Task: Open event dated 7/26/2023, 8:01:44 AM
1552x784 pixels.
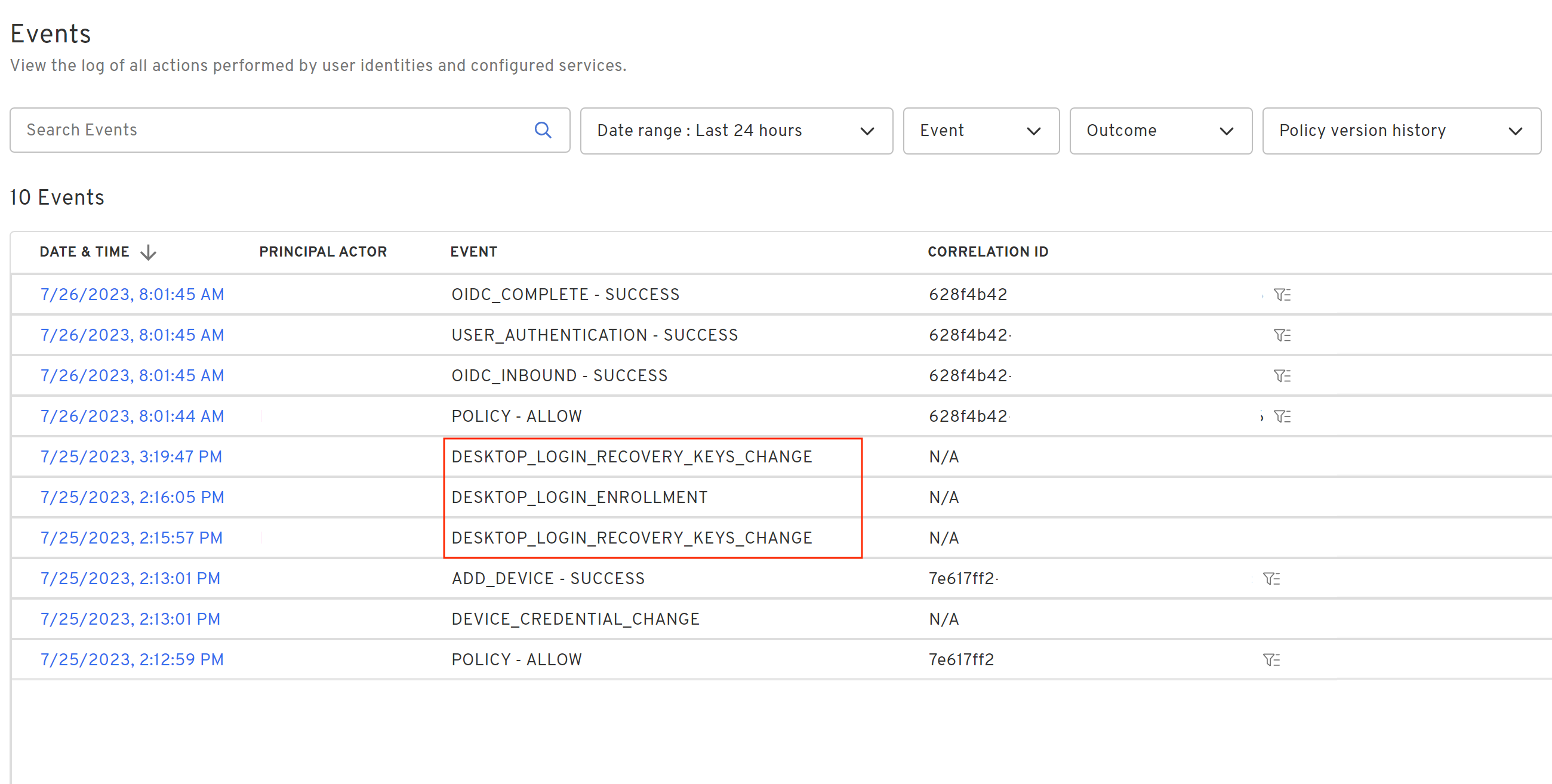Action: (x=132, y=416)
